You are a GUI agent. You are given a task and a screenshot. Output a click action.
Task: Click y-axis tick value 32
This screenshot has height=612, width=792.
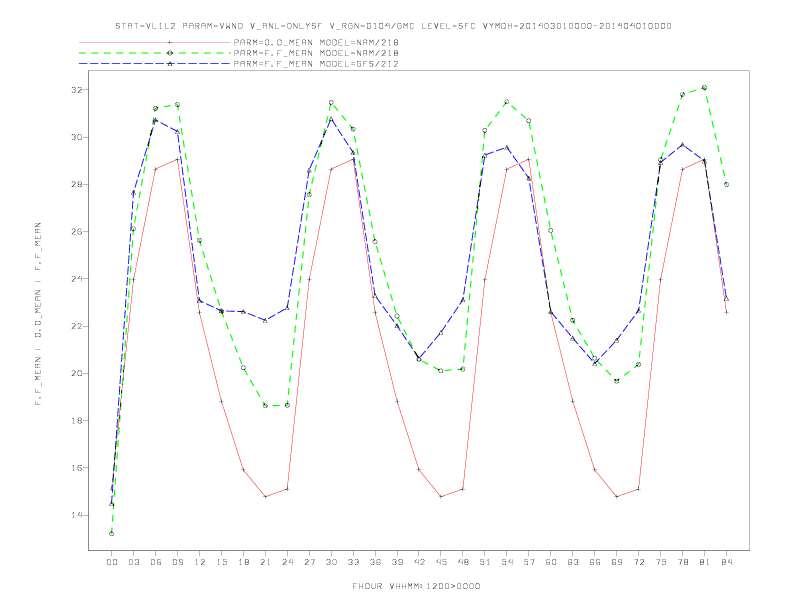point(76,90)
